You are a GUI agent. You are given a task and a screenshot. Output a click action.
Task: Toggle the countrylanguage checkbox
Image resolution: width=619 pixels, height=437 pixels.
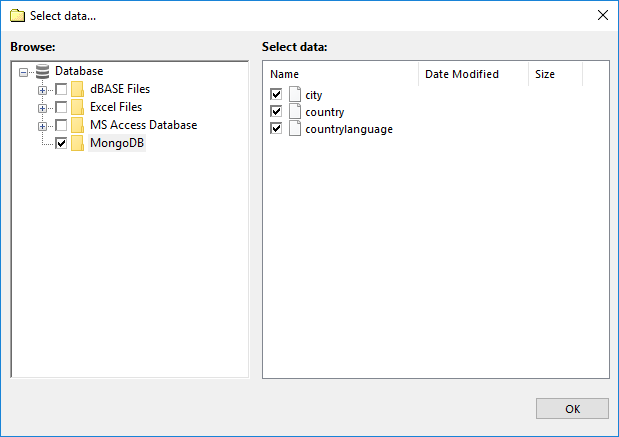point(277,128)
